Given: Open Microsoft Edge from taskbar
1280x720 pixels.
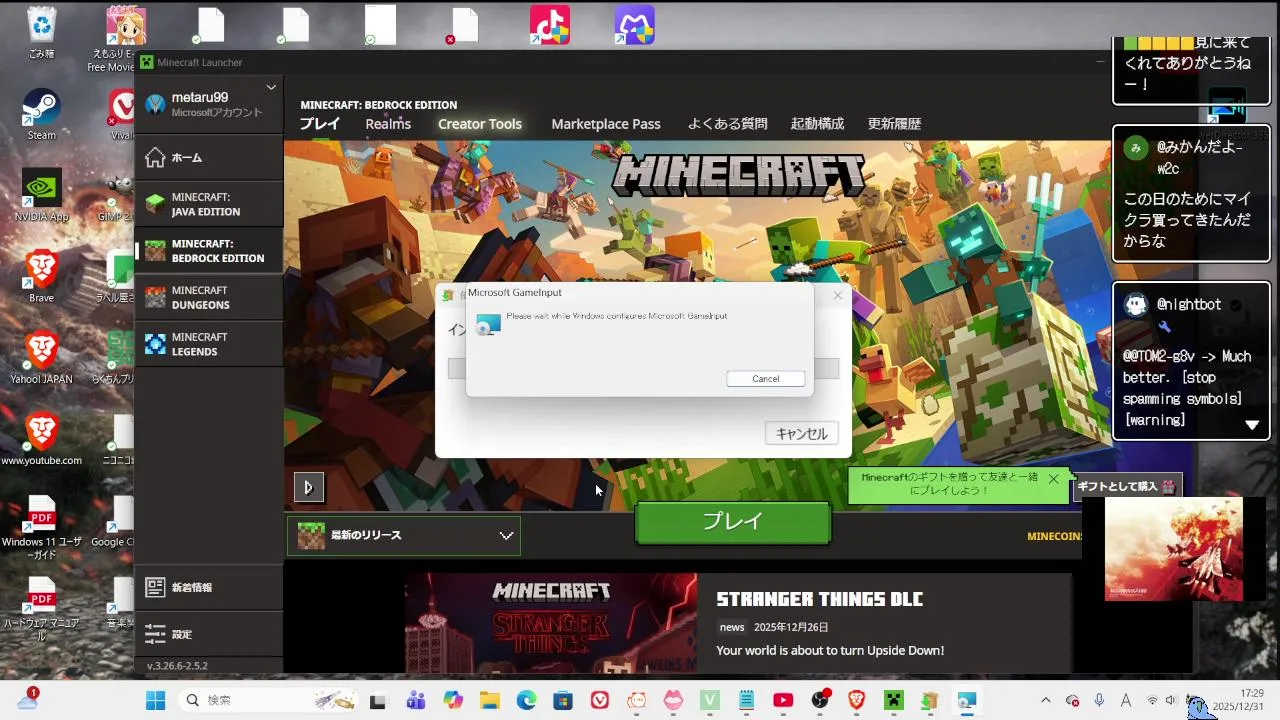Looking at the screenshot, I should pos(526,701).
